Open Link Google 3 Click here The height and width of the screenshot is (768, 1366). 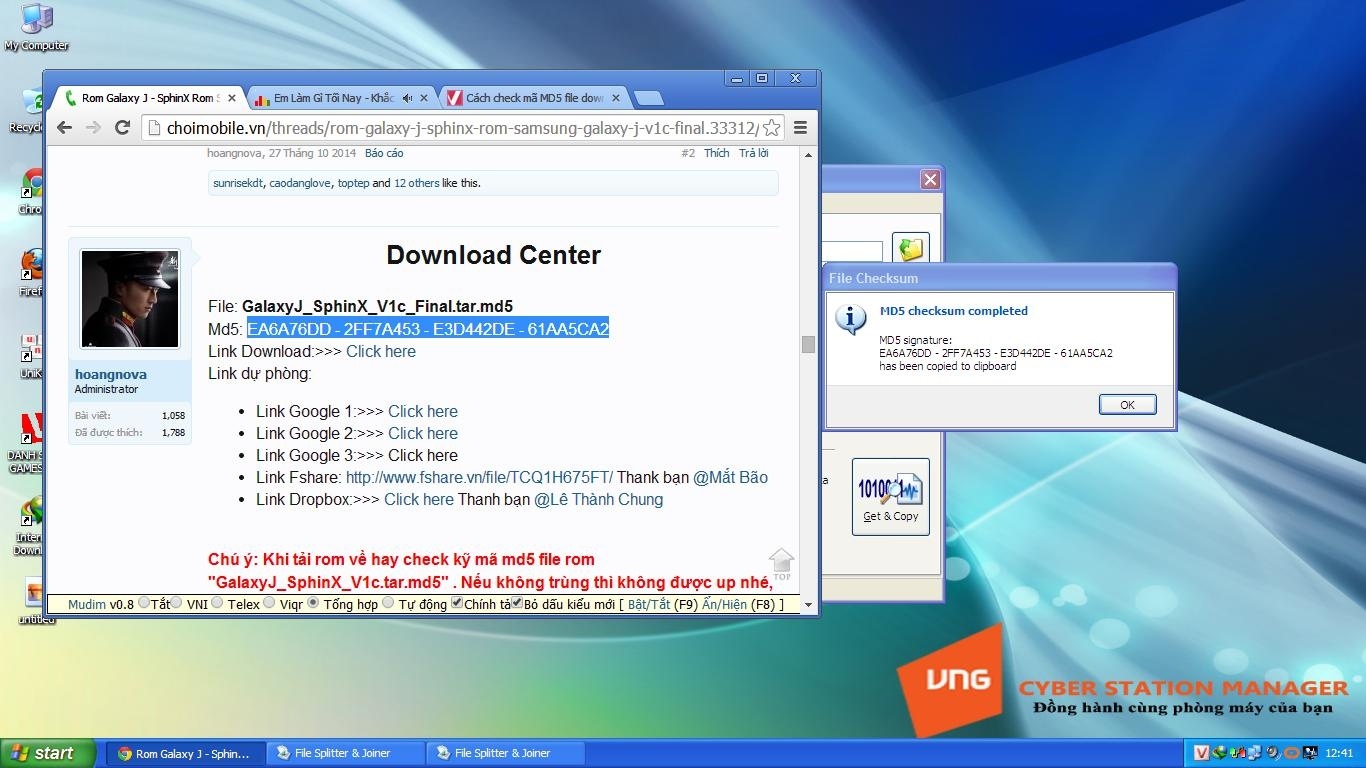[423, 455]
